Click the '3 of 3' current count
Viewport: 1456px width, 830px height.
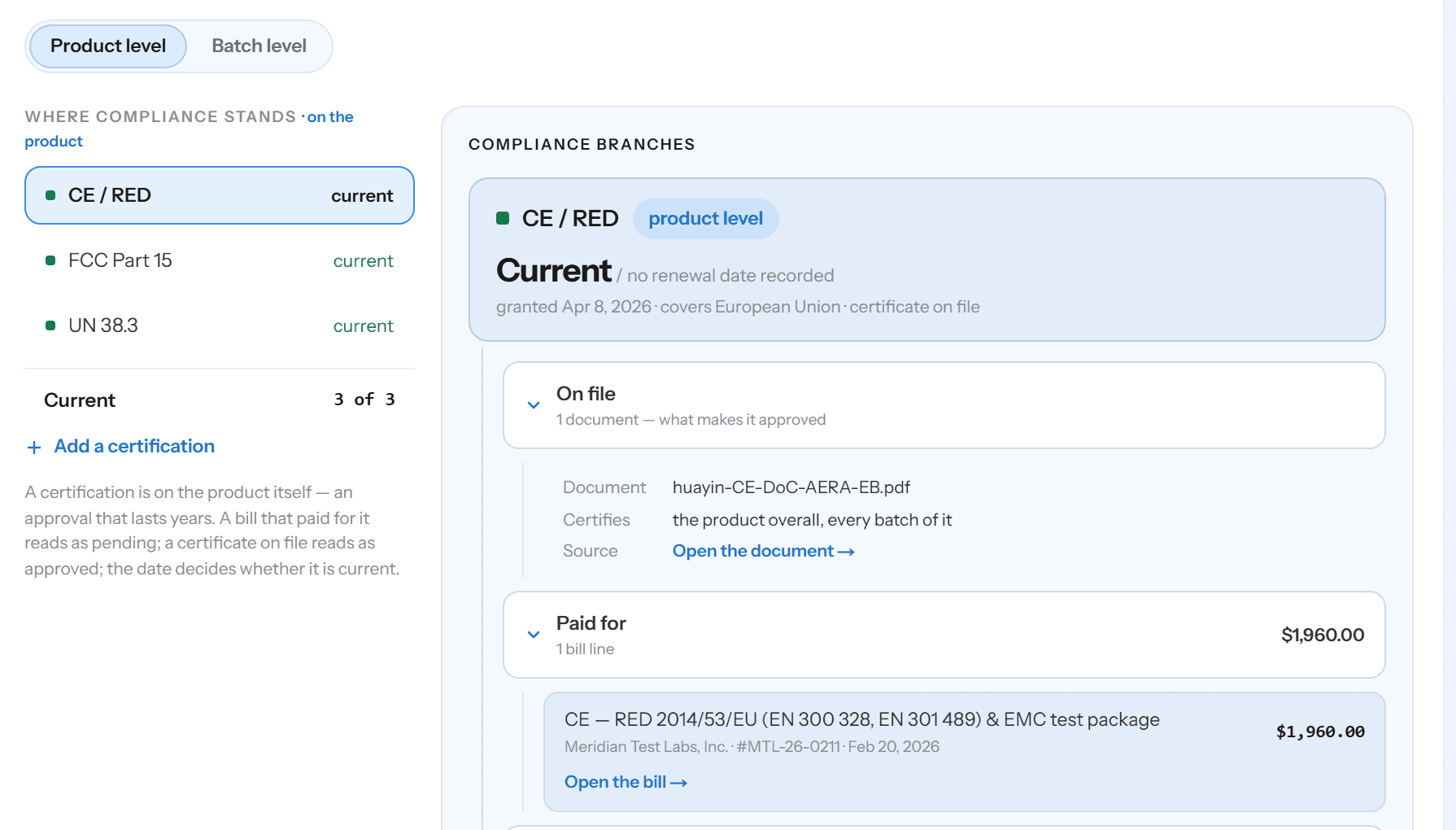(364, 400)
